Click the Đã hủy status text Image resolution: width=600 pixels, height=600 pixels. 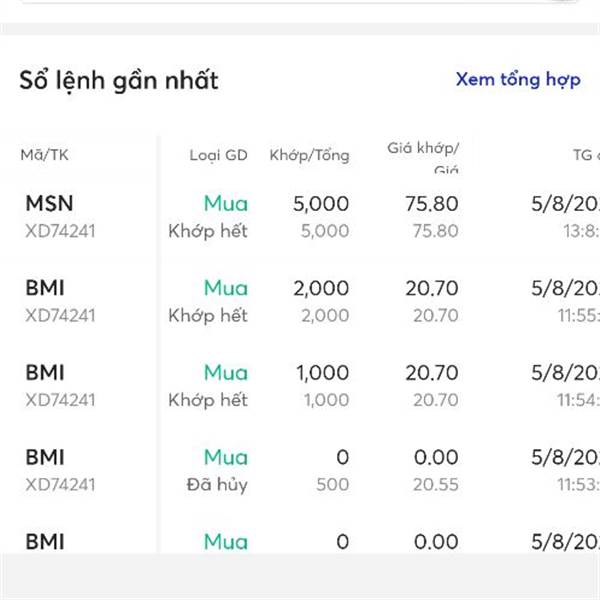tap(217, 485)
